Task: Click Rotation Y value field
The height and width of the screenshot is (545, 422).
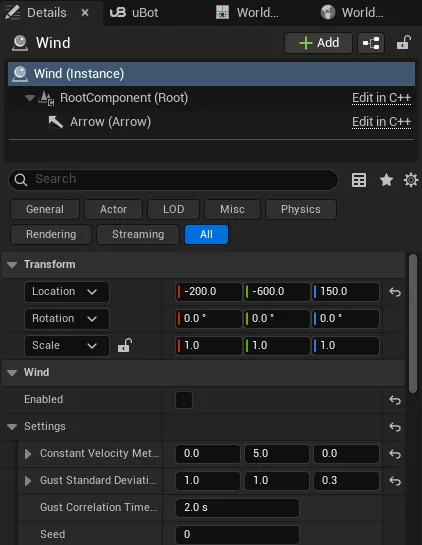Action: [277, 319]
